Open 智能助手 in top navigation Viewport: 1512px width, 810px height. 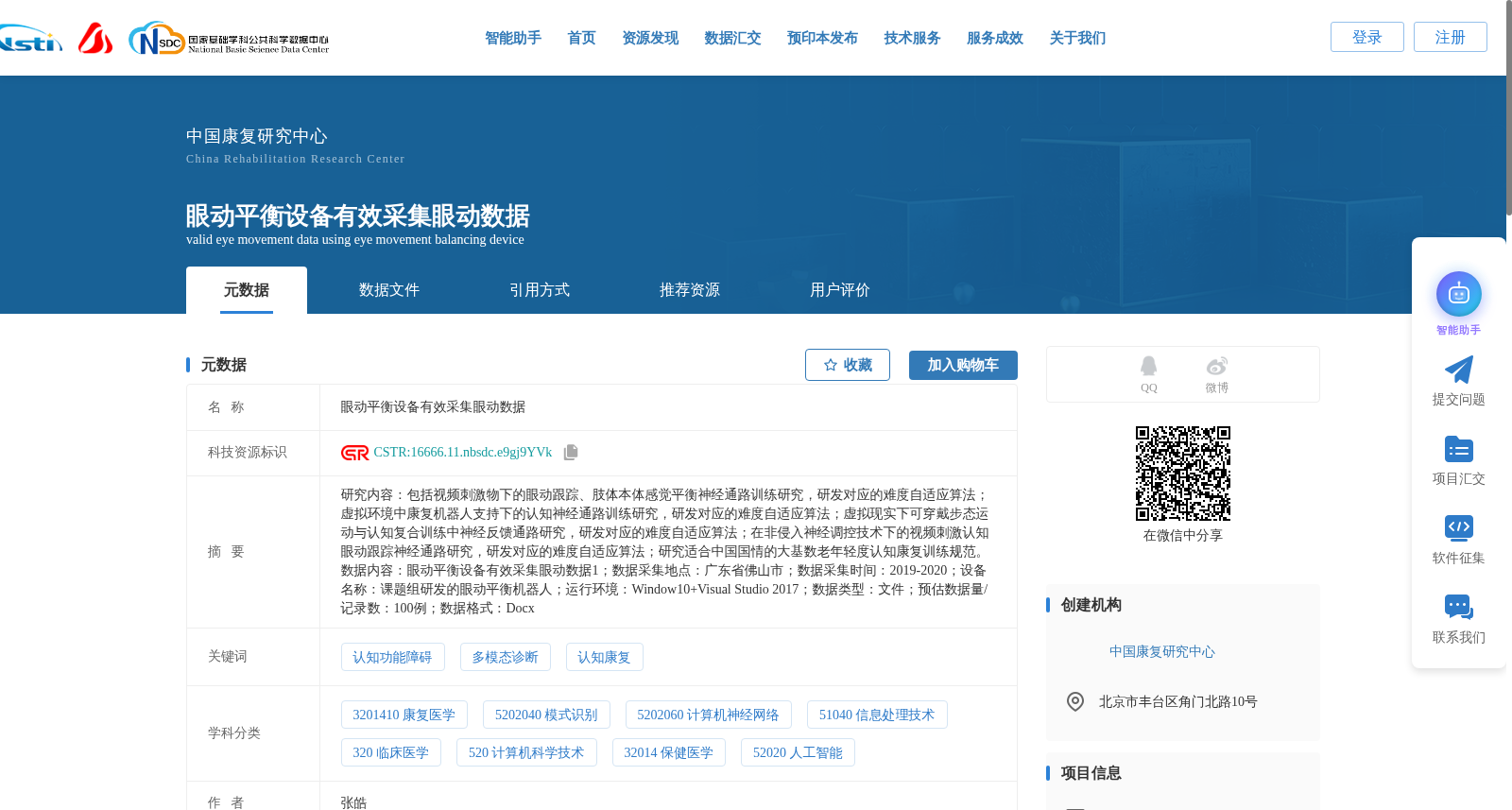tap(513, 38)
